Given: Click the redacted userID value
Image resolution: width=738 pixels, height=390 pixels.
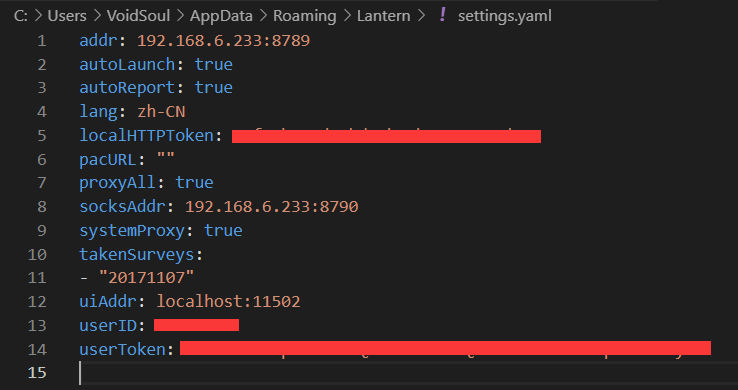Looking at the screenshot, I should coord(196,325).
